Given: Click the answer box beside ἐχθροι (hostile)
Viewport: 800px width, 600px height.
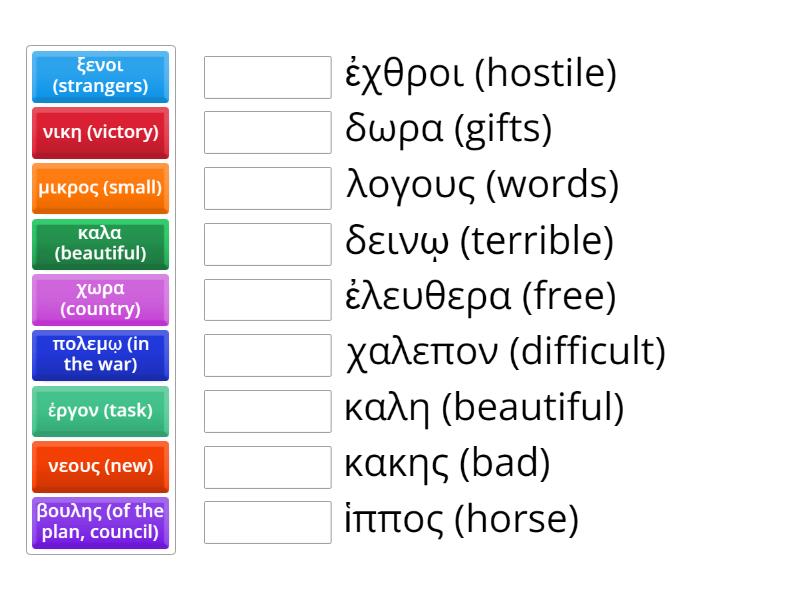Looking at the screenshot, I should point(265,77).
